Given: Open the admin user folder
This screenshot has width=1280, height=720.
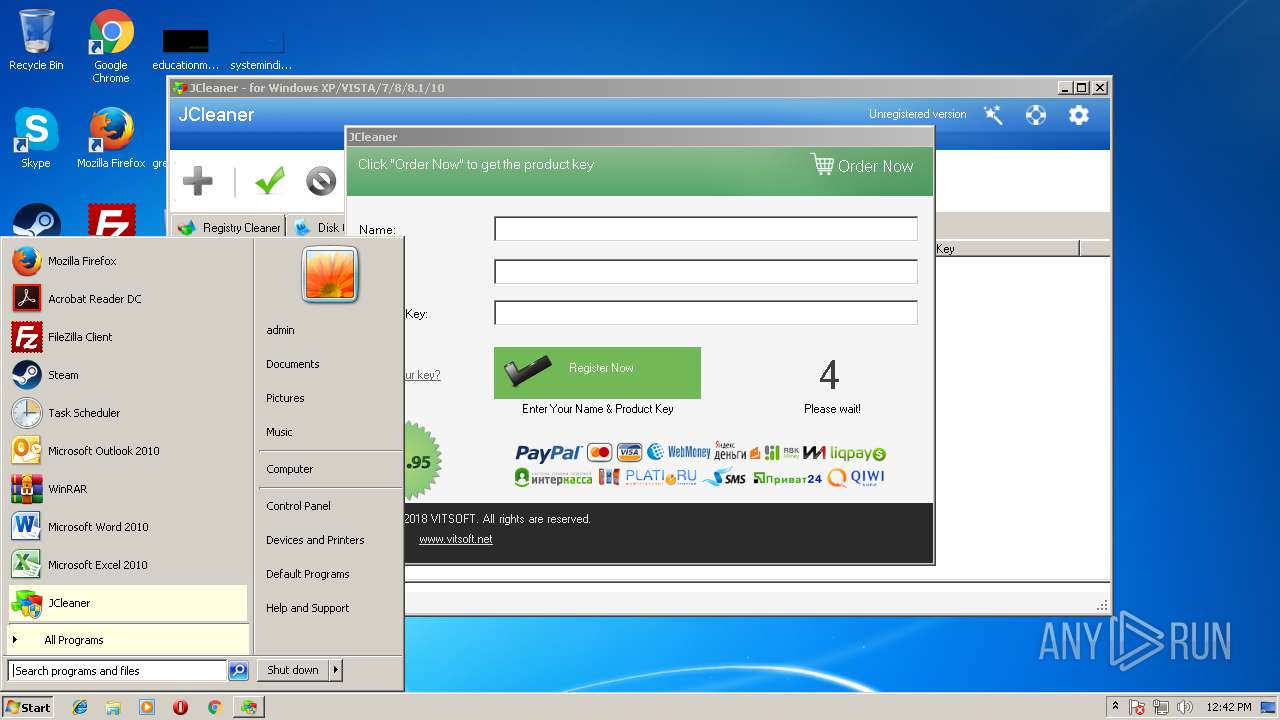Looking at the screenshot, I should (328, 330).
